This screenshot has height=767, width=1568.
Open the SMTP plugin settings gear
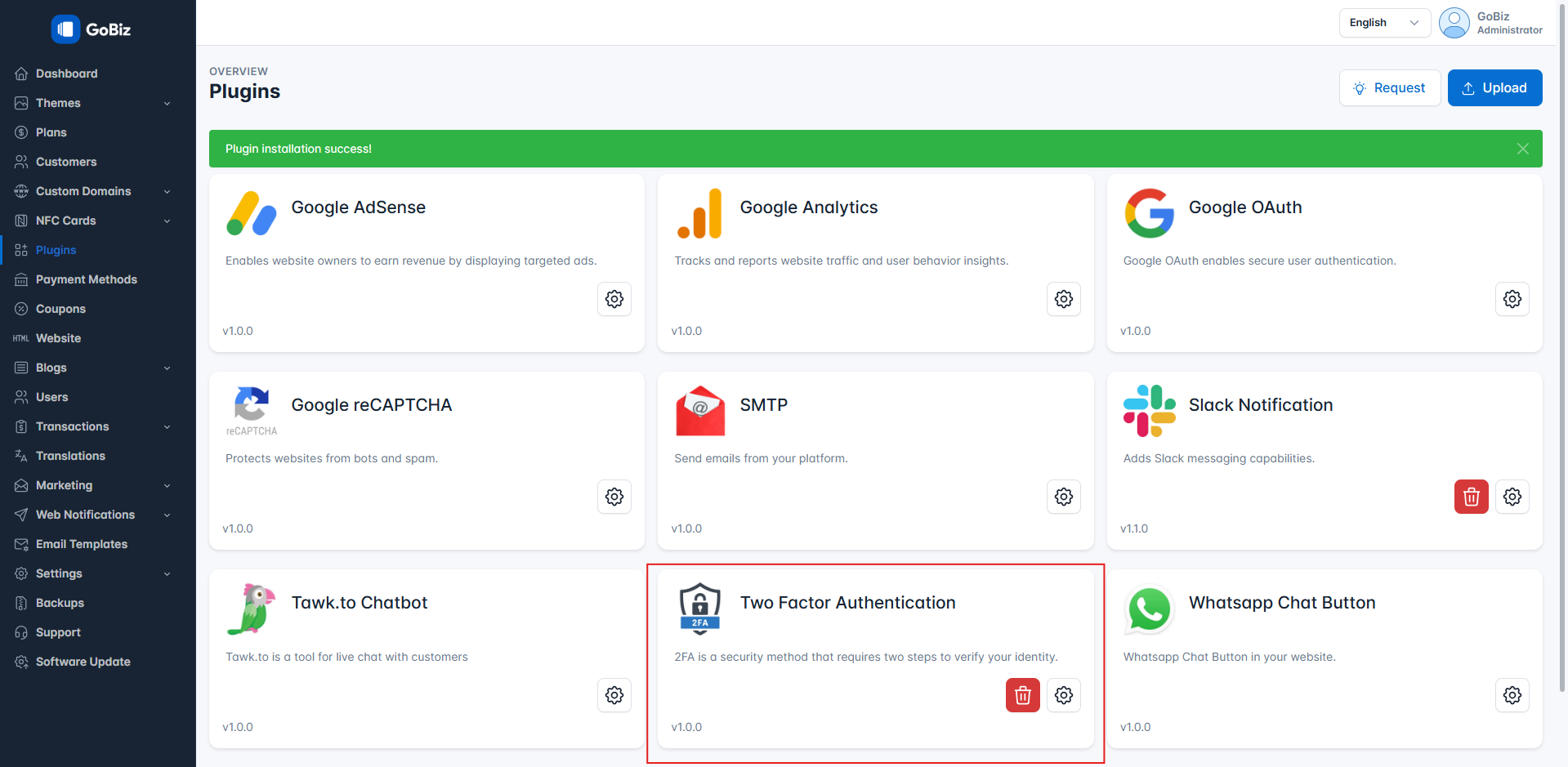1063,497
